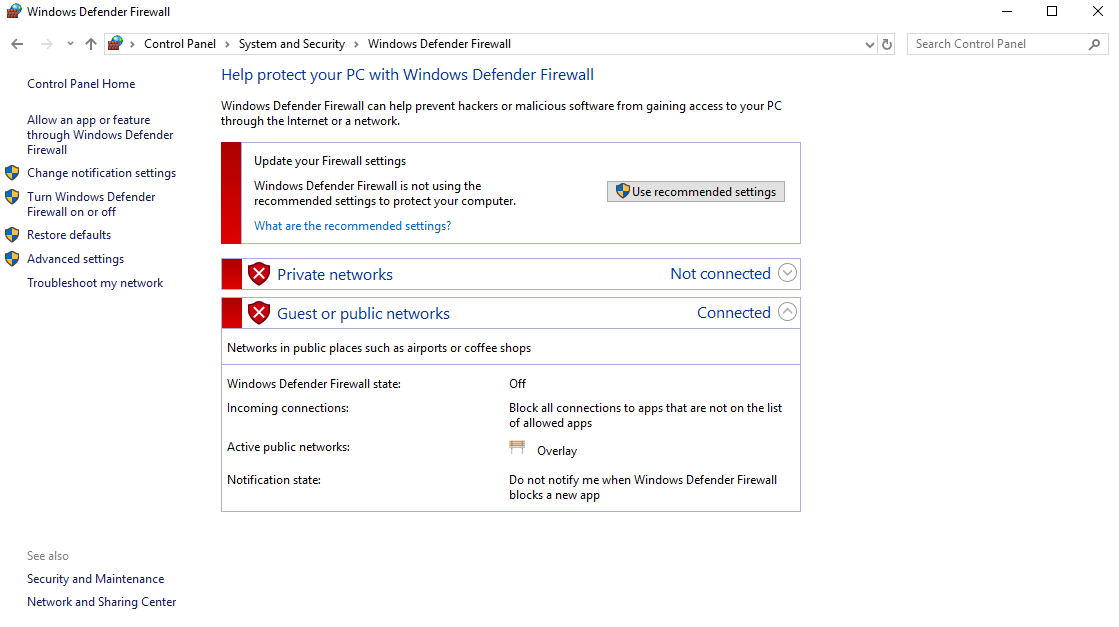Click red shield icon for Guest or public networks
1119x627 pixels.
259,312
